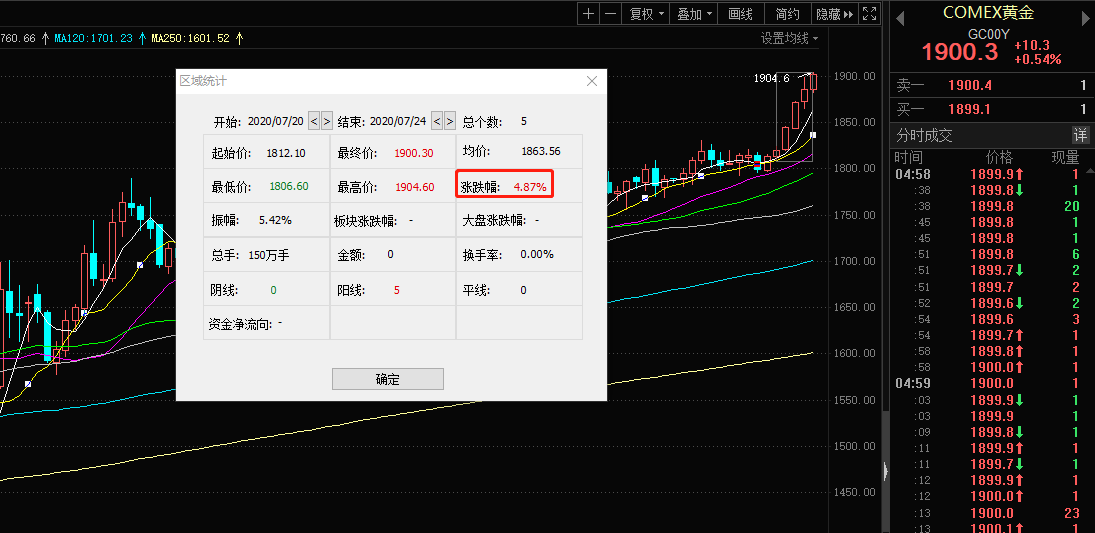This screenshot has height=533, width=1095.
Task: Open 设置均线 moving average settings
Action: (789, 38)
